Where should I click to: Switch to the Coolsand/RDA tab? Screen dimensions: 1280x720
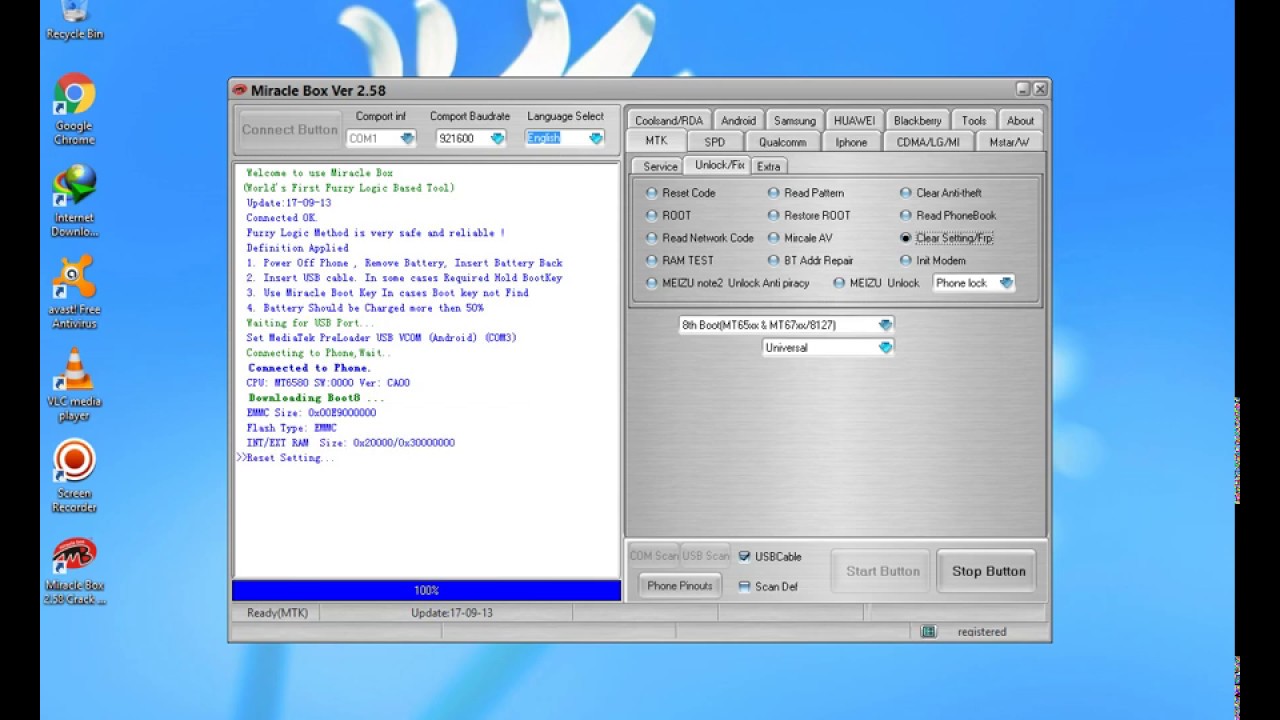coord(669,120)
